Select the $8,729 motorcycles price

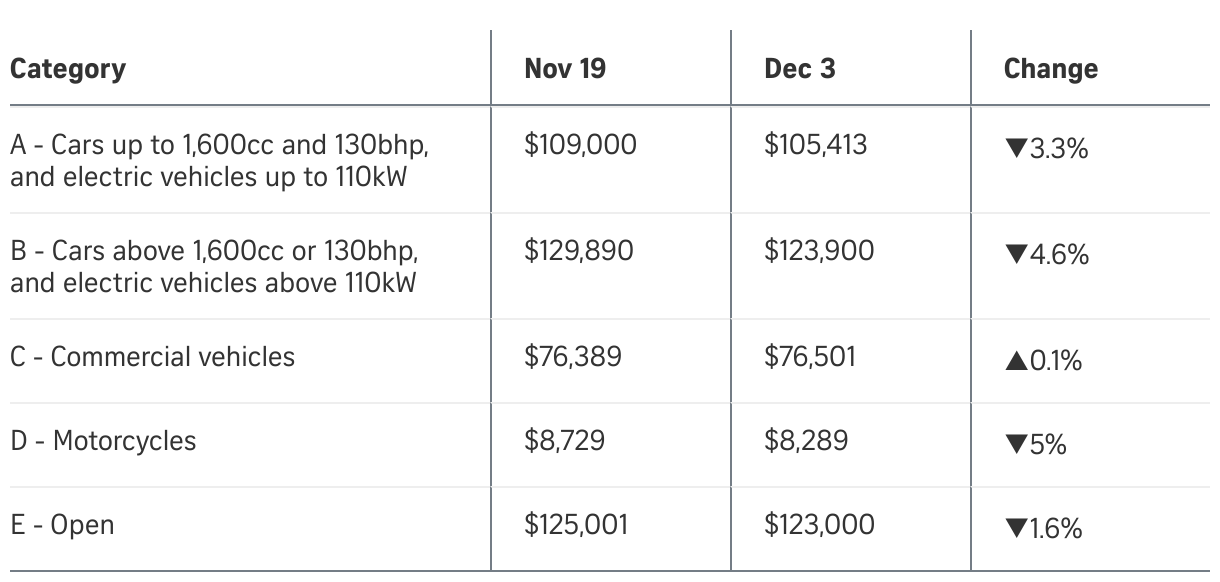click(x=564, y=441)
